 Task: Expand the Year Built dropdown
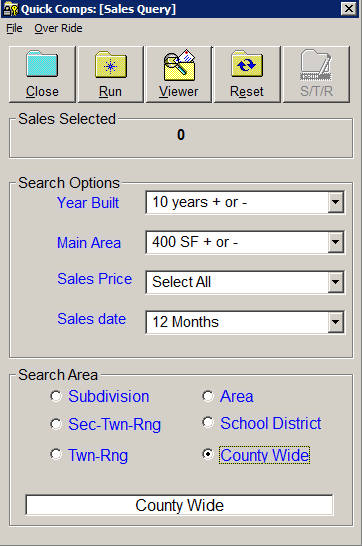click(336, 202)
